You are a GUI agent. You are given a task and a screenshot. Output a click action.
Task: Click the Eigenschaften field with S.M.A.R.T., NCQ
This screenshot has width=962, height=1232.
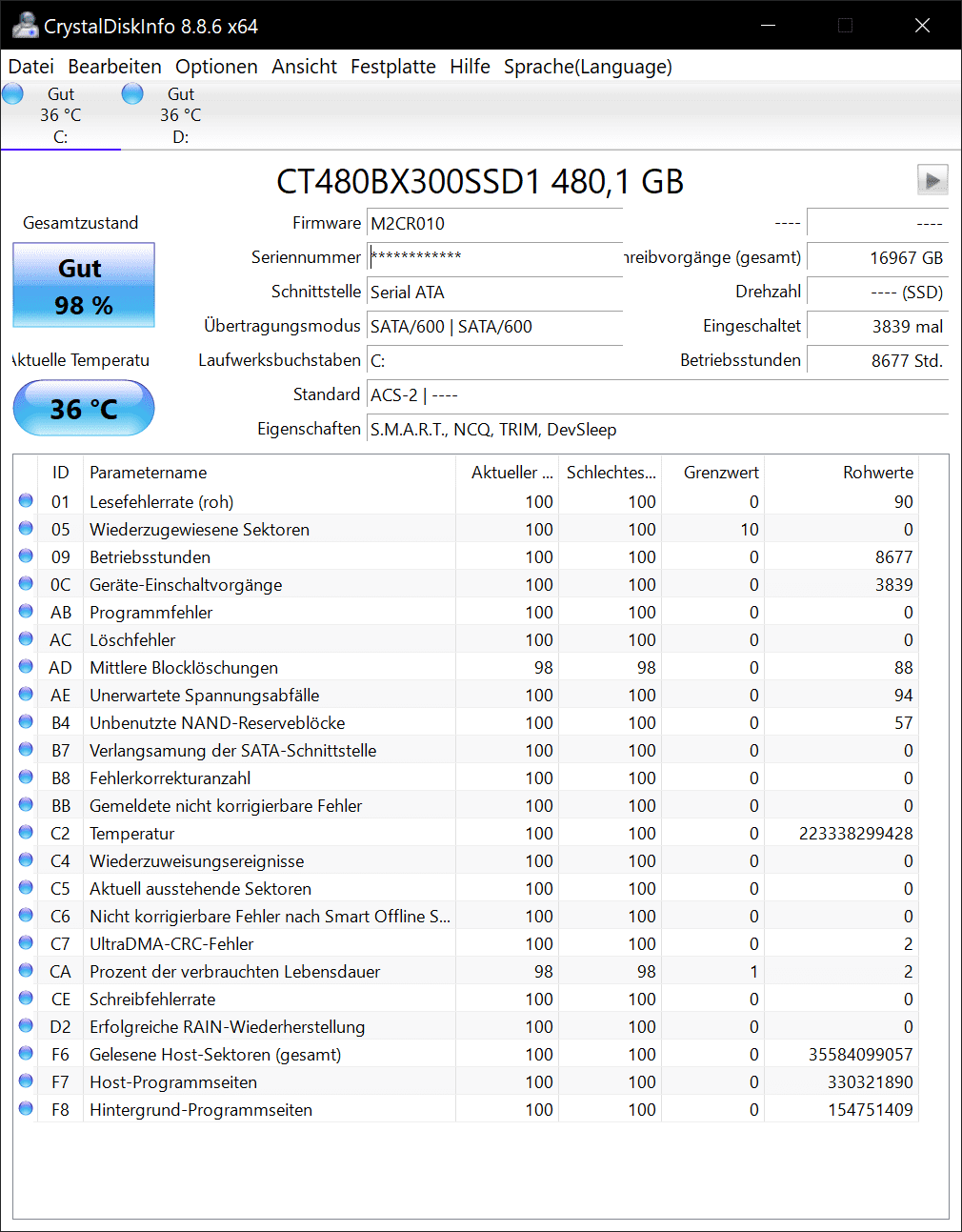coord(657,429)
